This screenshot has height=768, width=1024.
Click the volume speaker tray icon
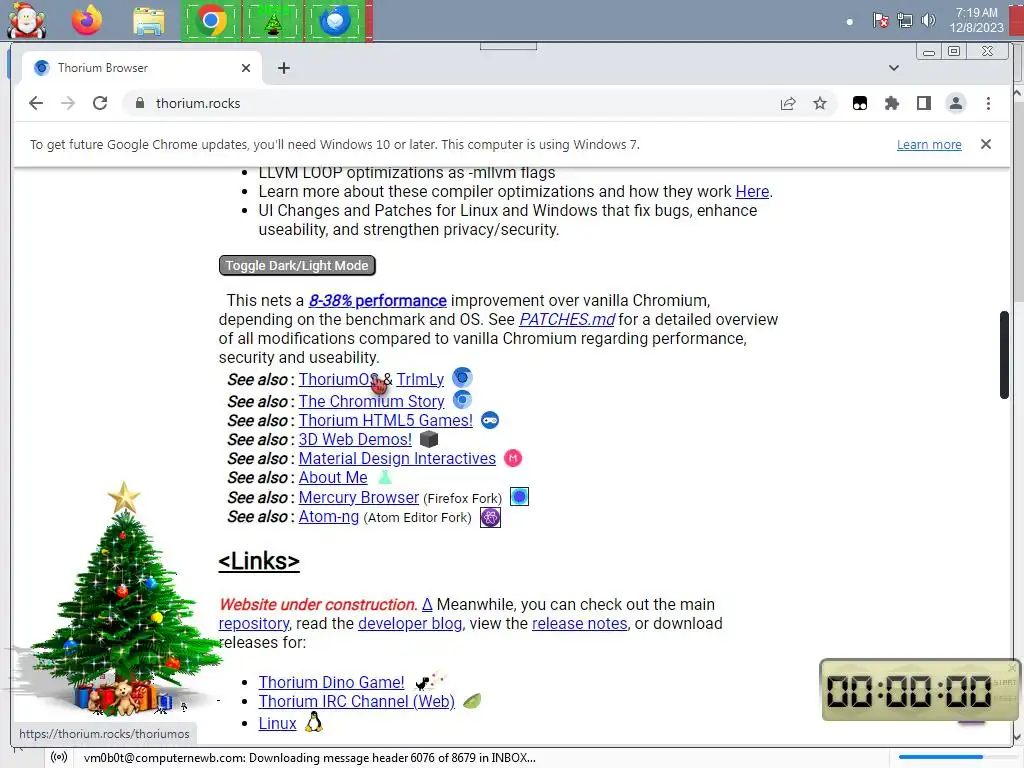click(928, 20)
